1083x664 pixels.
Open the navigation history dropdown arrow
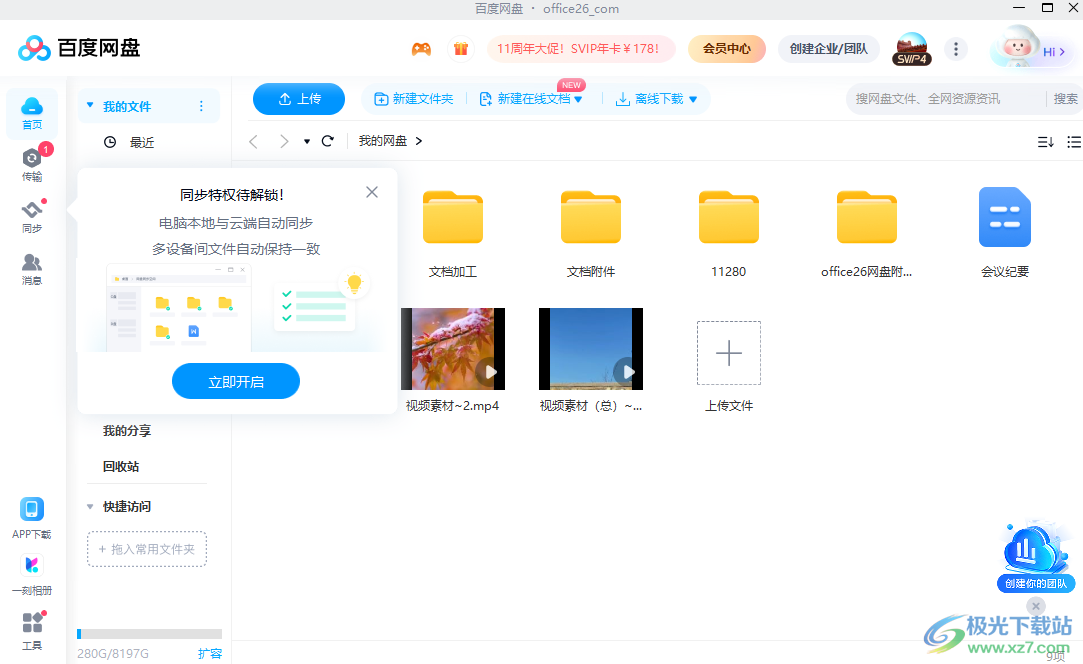pyautogui.click(x=307, y=142)
